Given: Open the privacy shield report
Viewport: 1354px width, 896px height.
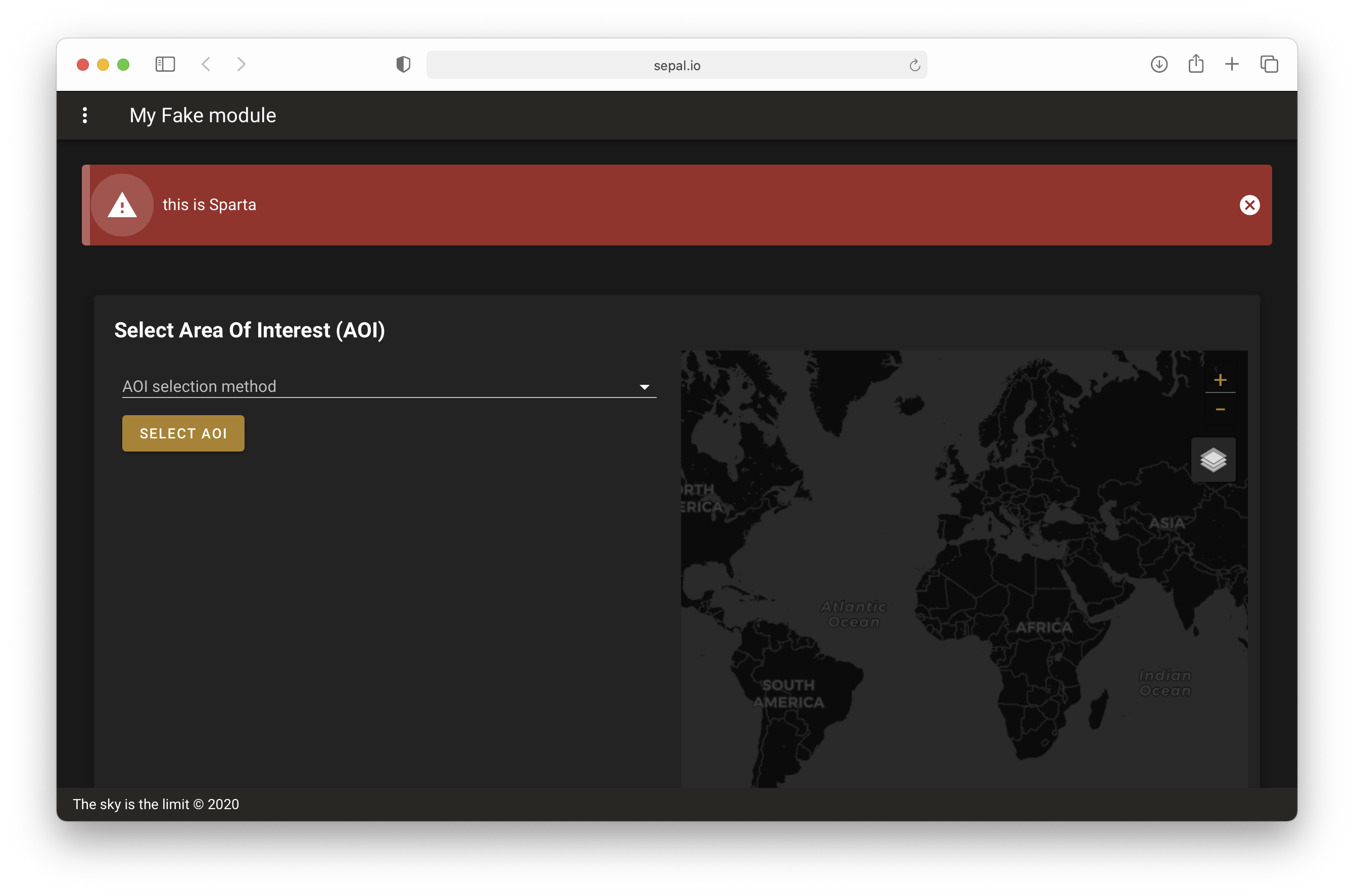Looking at the screenshot, I should [x=403, y=65].
